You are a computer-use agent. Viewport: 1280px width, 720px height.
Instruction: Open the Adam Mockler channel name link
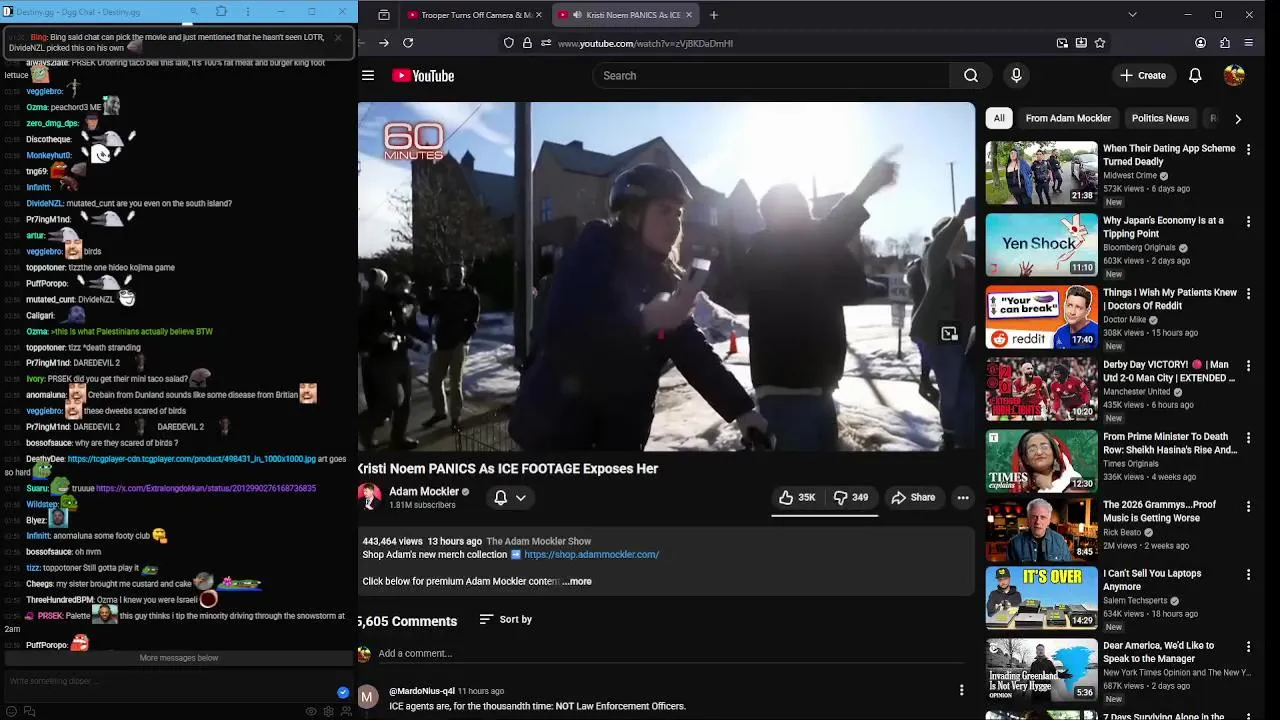pos(424,491)
